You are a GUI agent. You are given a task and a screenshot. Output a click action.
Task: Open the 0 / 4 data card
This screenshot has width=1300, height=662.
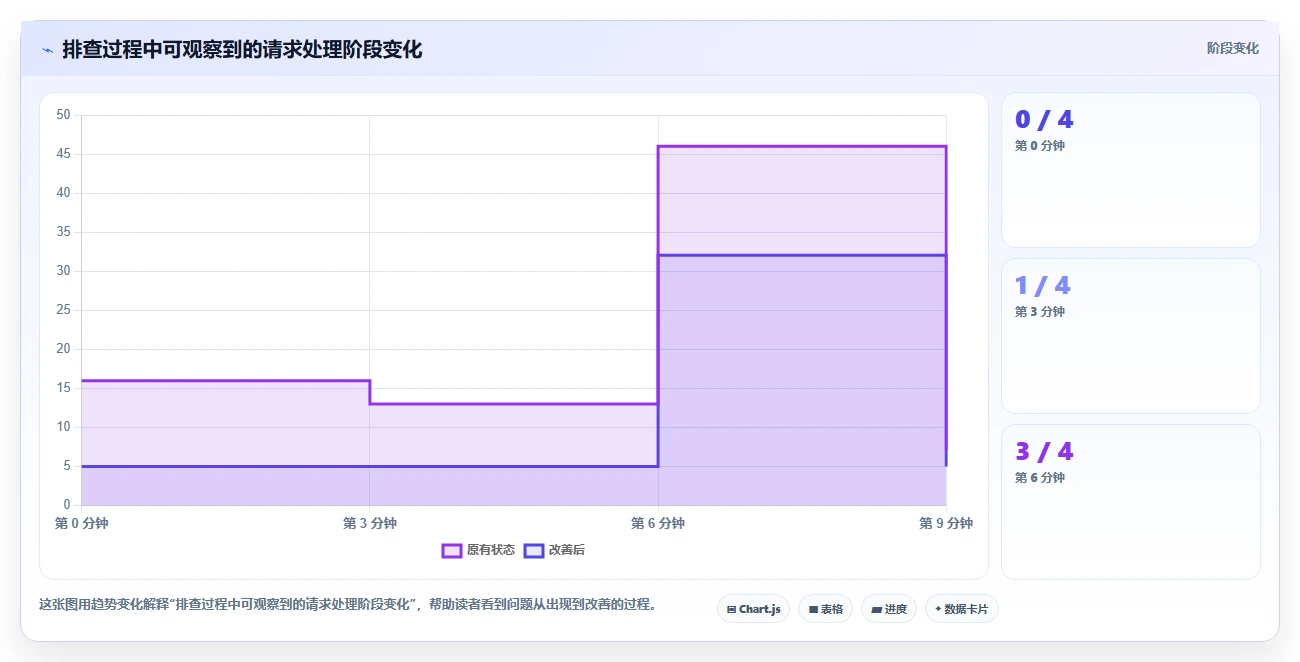pyautogui.click(x=1131, y=170)
